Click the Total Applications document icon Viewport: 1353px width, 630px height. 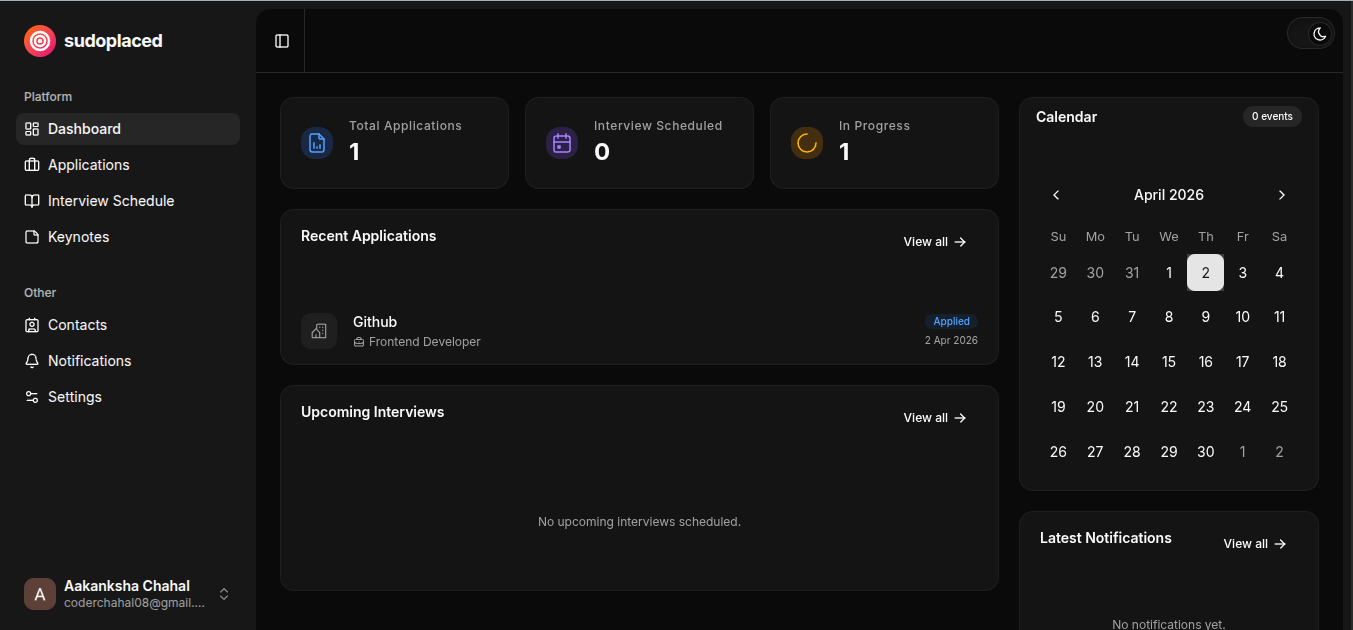coord(317,143)
